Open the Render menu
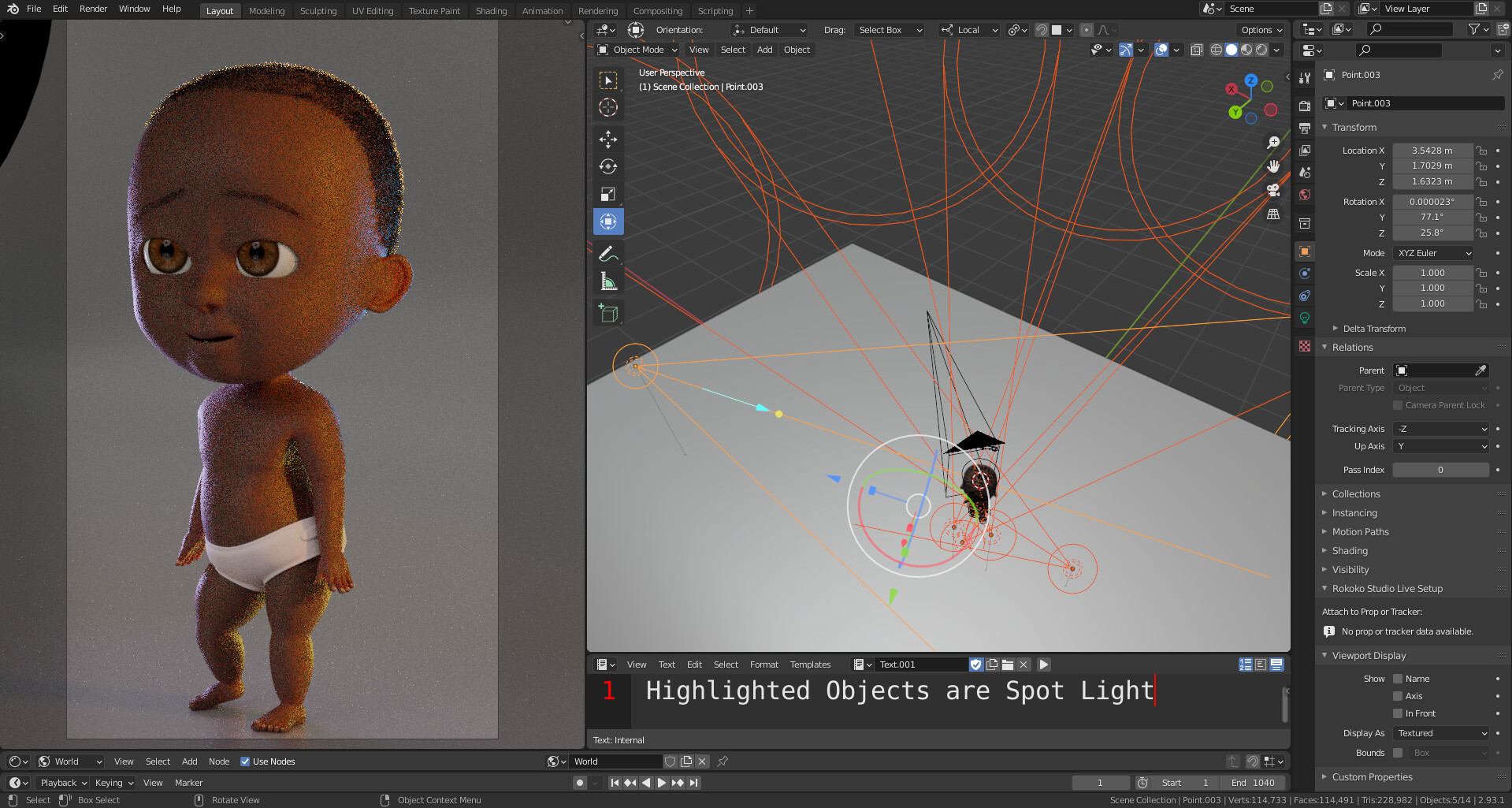The width and height of the screenshot is (1512, 808). point(92,9)
